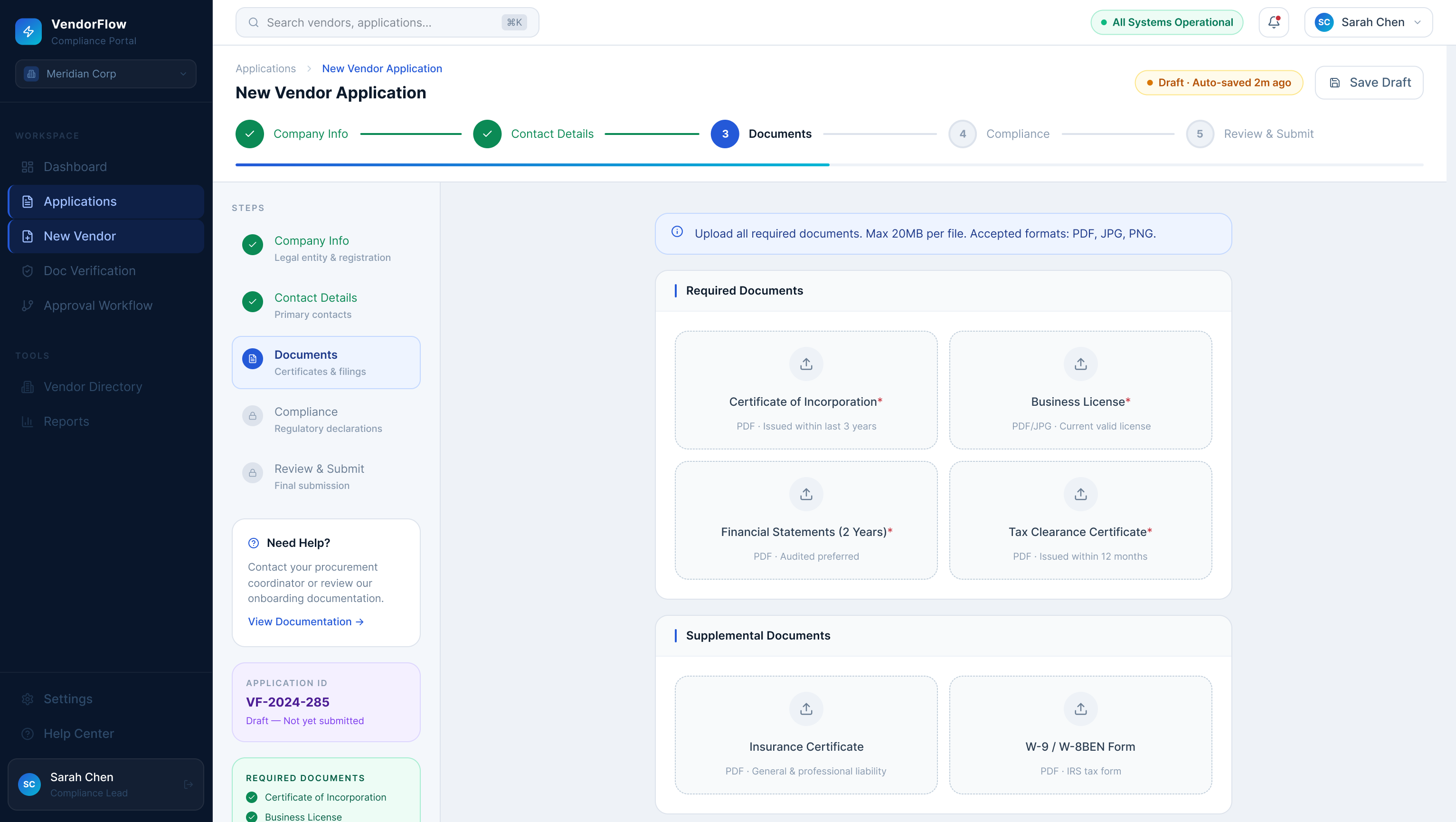Click the Certificate of Incorporation checklist item
1456x822 pixels.
point(317,797)
